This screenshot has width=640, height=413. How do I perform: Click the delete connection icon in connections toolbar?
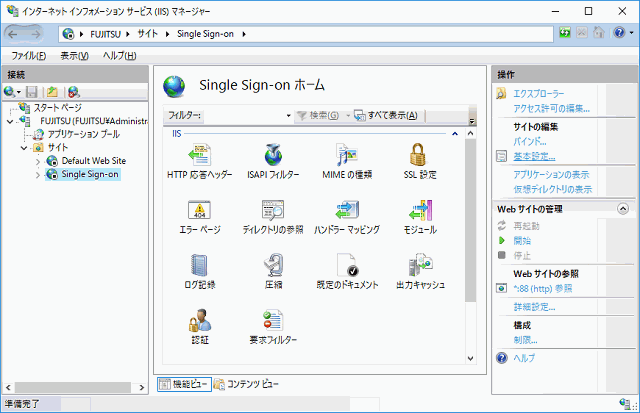tap(73, 92)
